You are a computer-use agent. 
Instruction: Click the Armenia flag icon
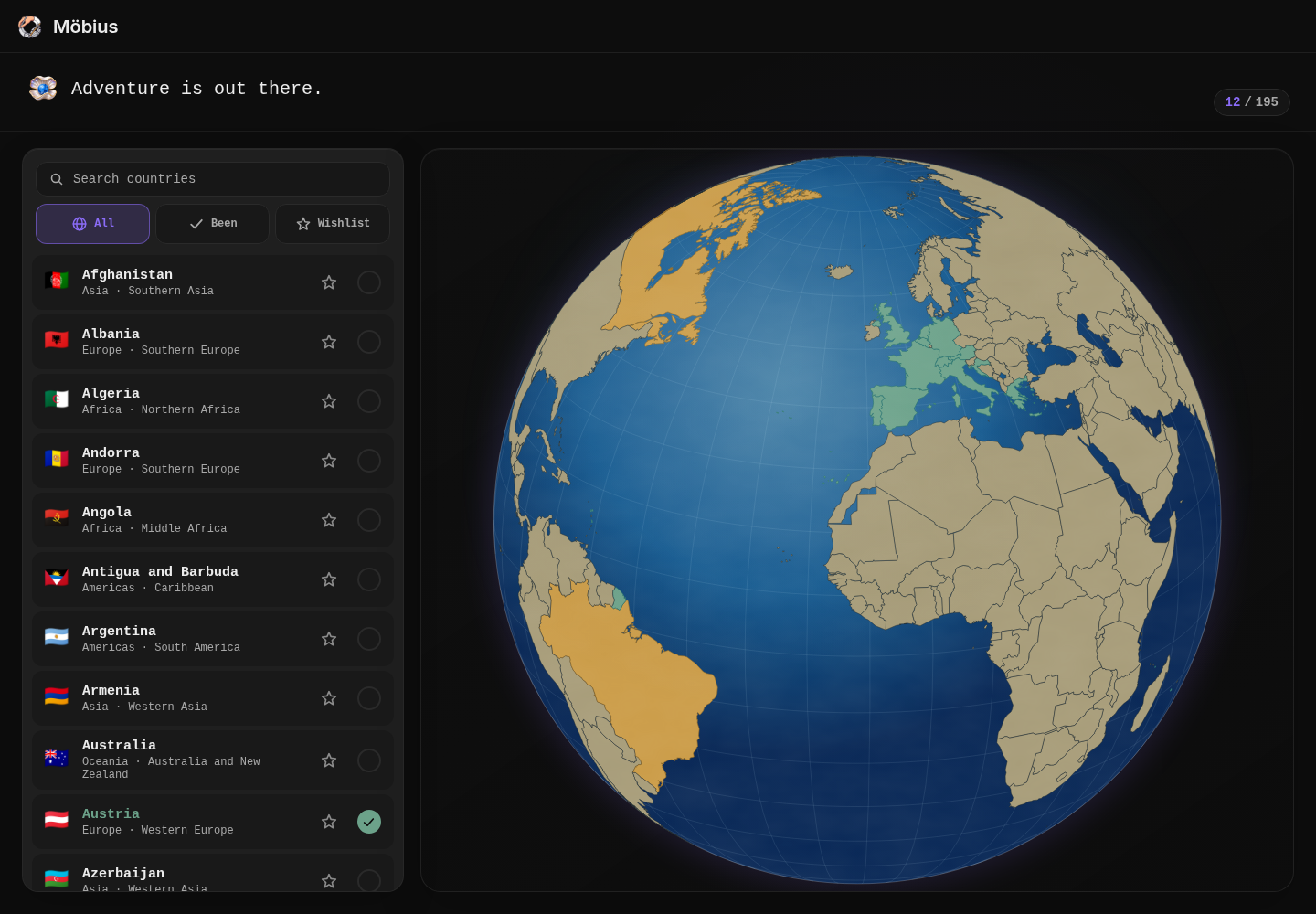(x=57, y=696)
